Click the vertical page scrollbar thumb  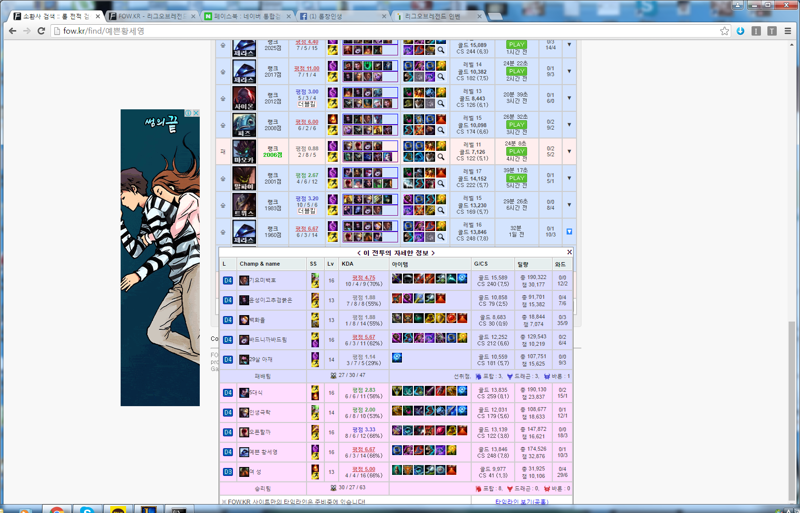click(x=794, y=411)
